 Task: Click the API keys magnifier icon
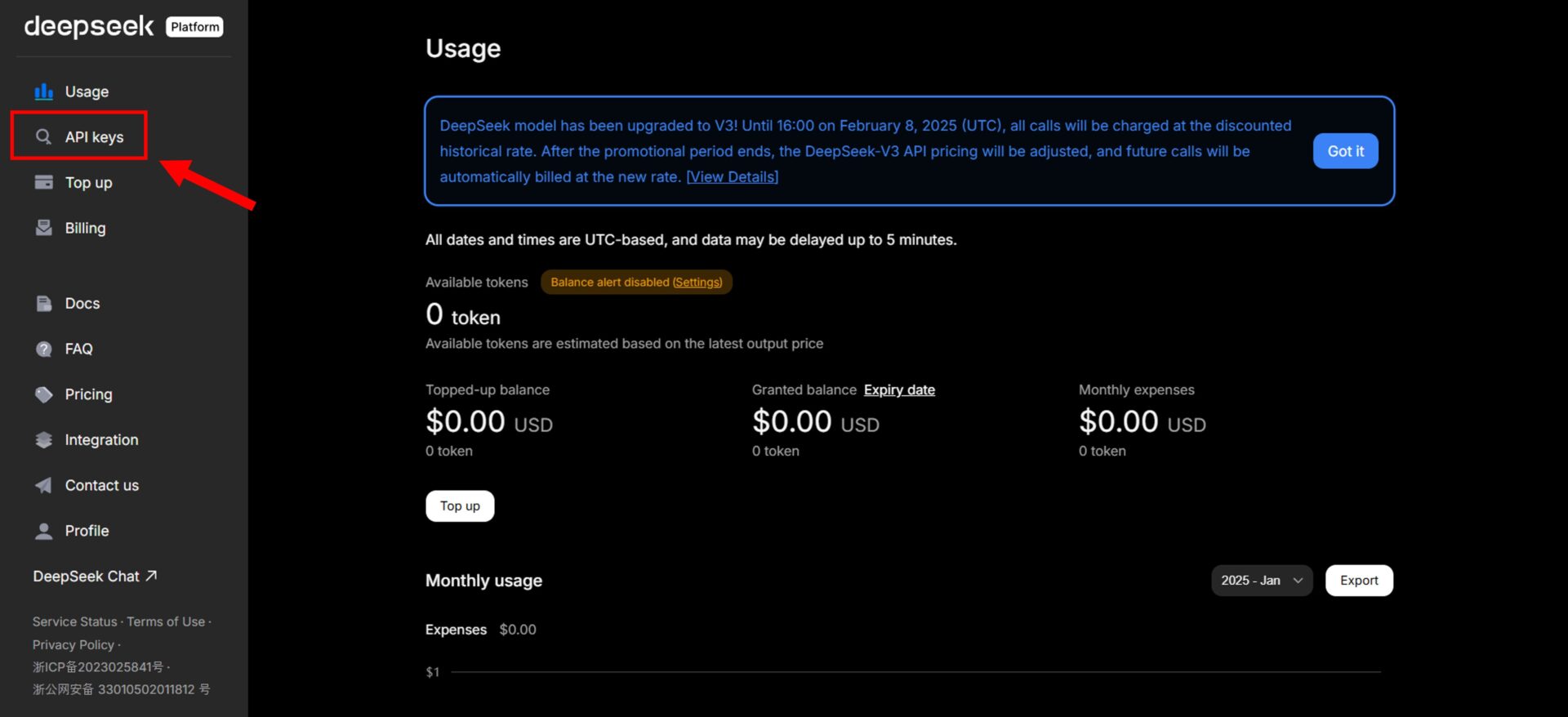pos(44,136)
